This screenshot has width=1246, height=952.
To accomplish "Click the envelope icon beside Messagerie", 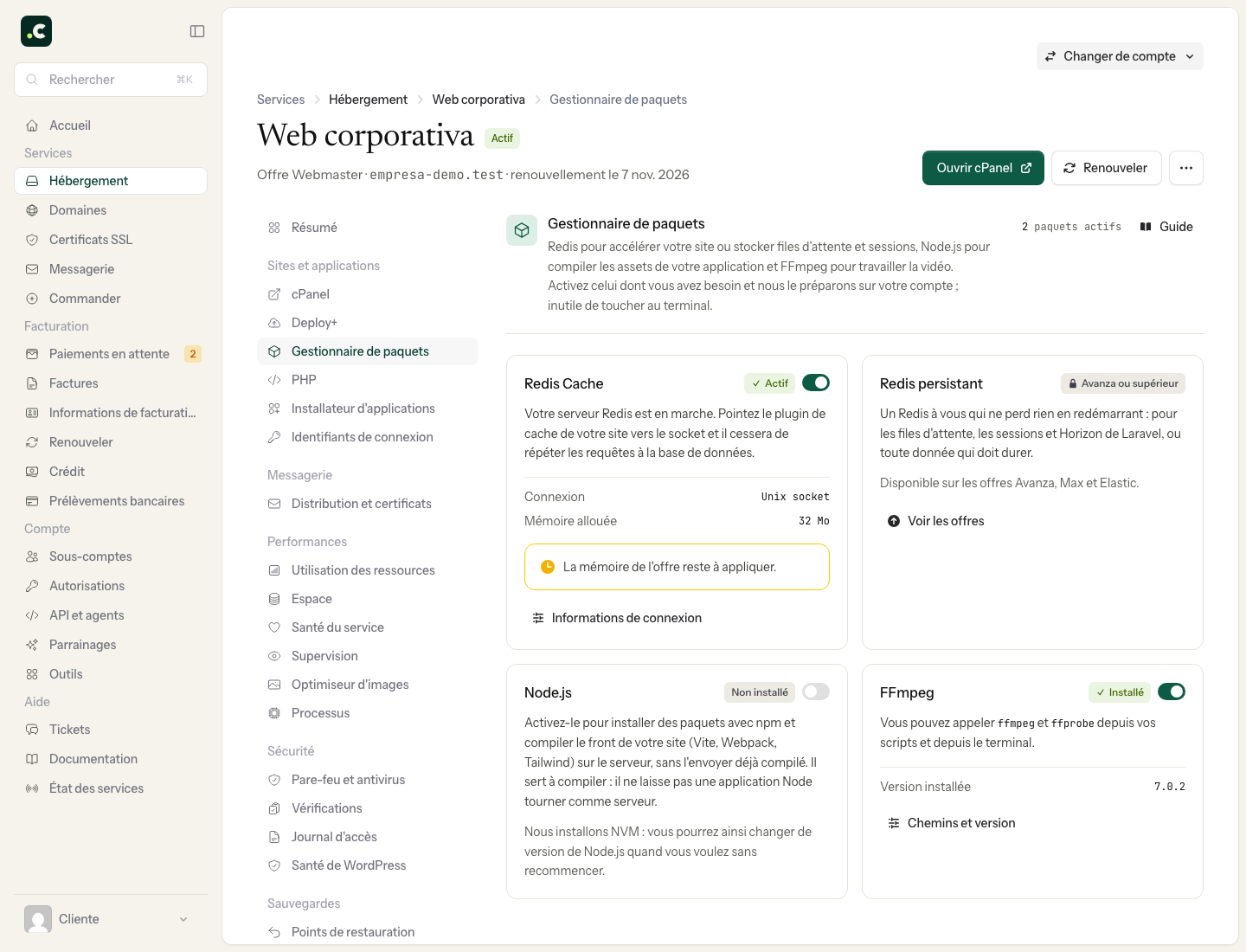I will point(32,269).
